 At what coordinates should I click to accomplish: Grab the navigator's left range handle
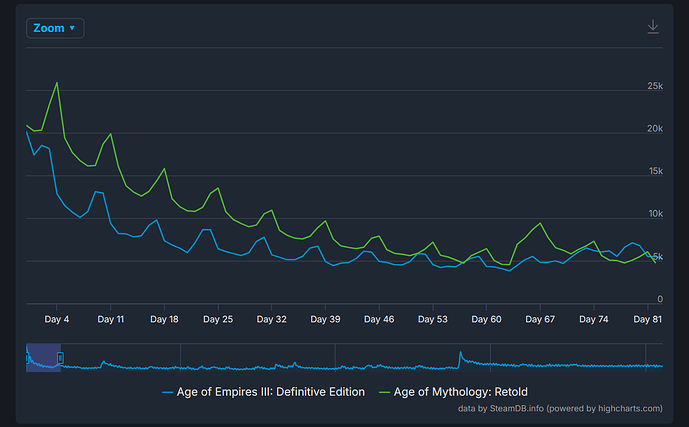click(27, 358)
